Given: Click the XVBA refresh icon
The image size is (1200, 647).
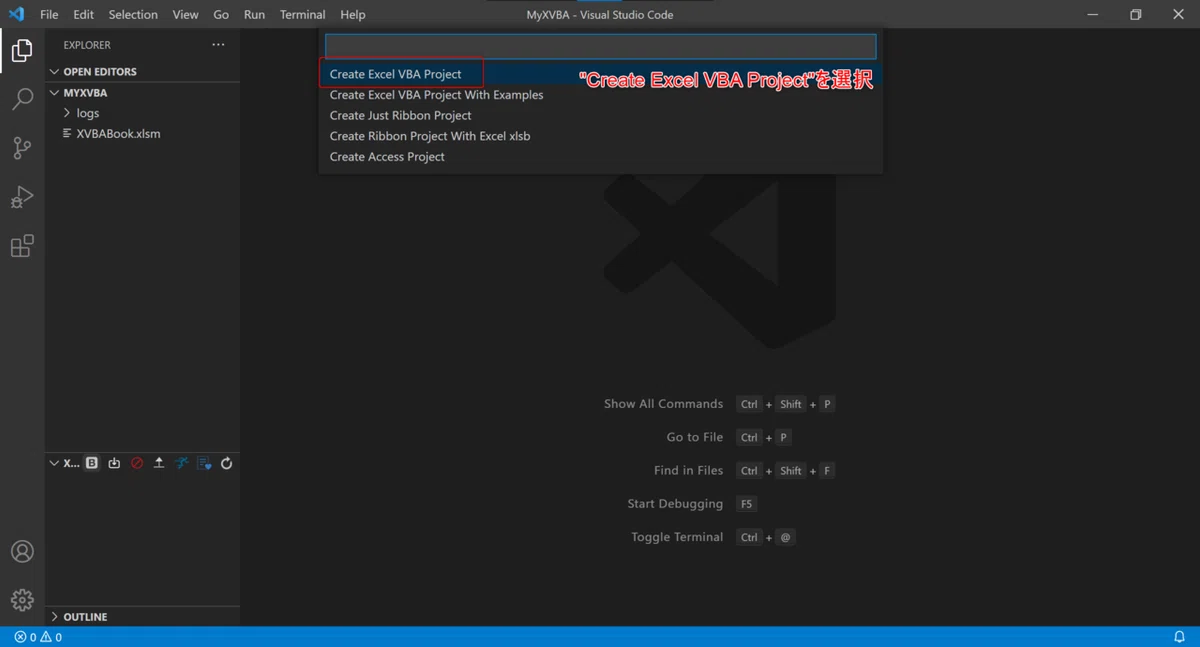Looking at the screenshot, I should coord(227,463).
